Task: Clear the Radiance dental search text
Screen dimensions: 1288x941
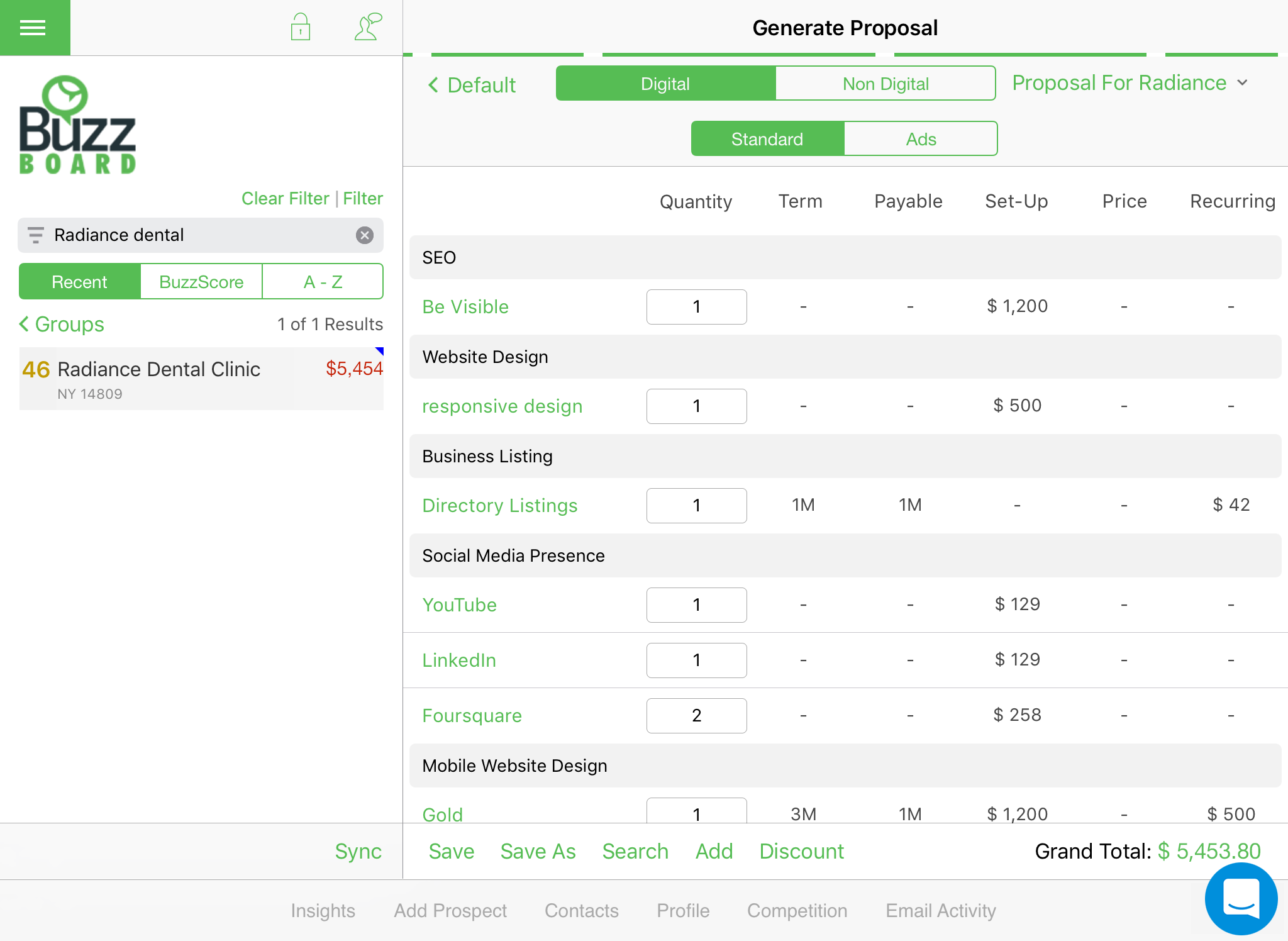Action: pyautogui.click(x=365, y=235)
